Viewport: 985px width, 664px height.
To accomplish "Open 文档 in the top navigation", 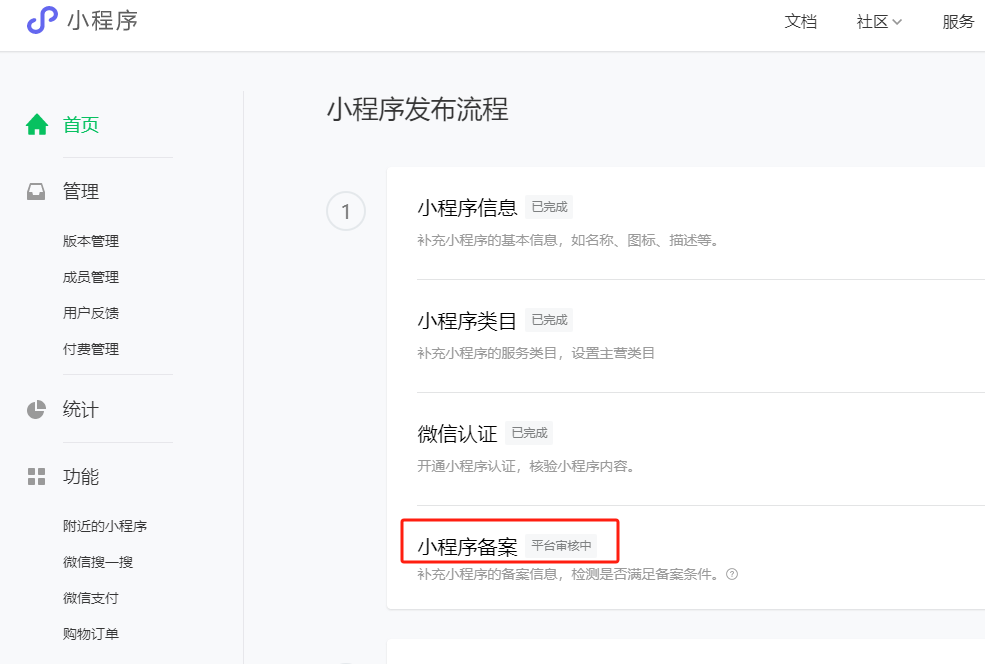I will coord(800,22).
